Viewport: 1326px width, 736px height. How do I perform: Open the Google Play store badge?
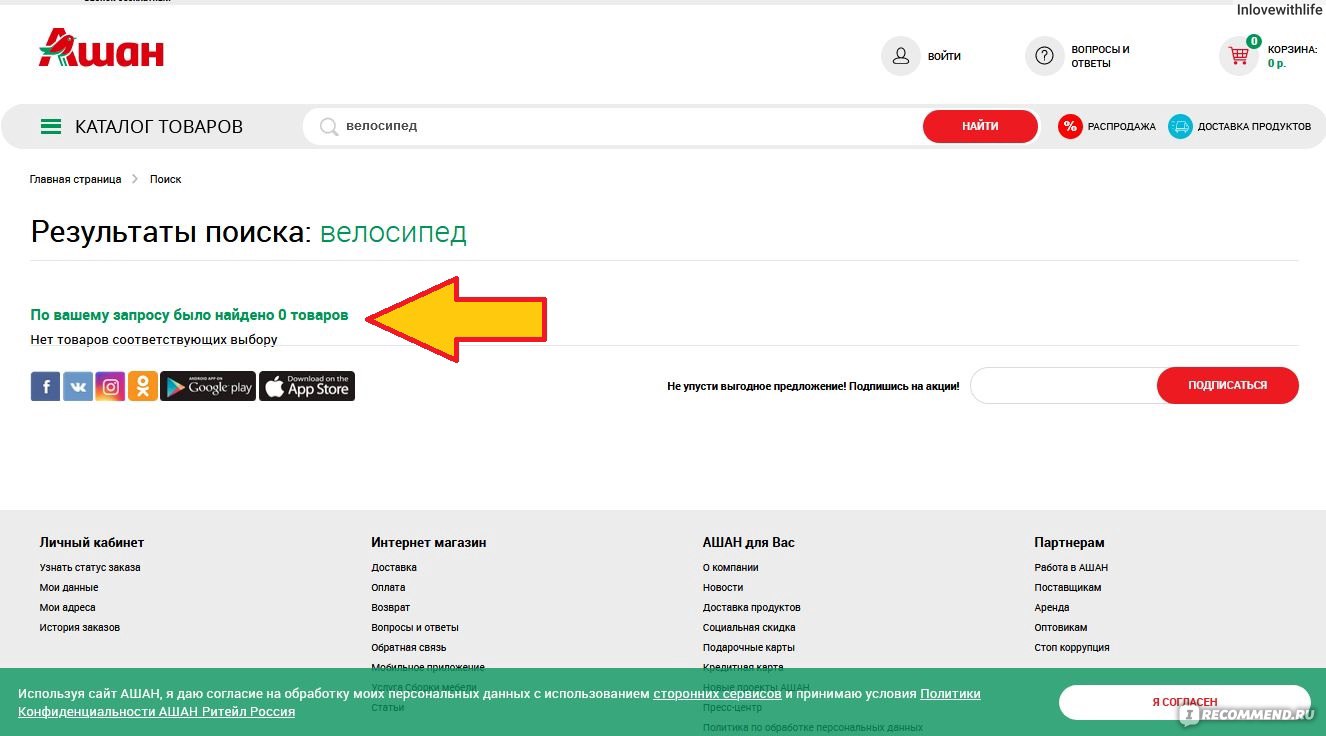pyautogui.click(x=208, y=386)
